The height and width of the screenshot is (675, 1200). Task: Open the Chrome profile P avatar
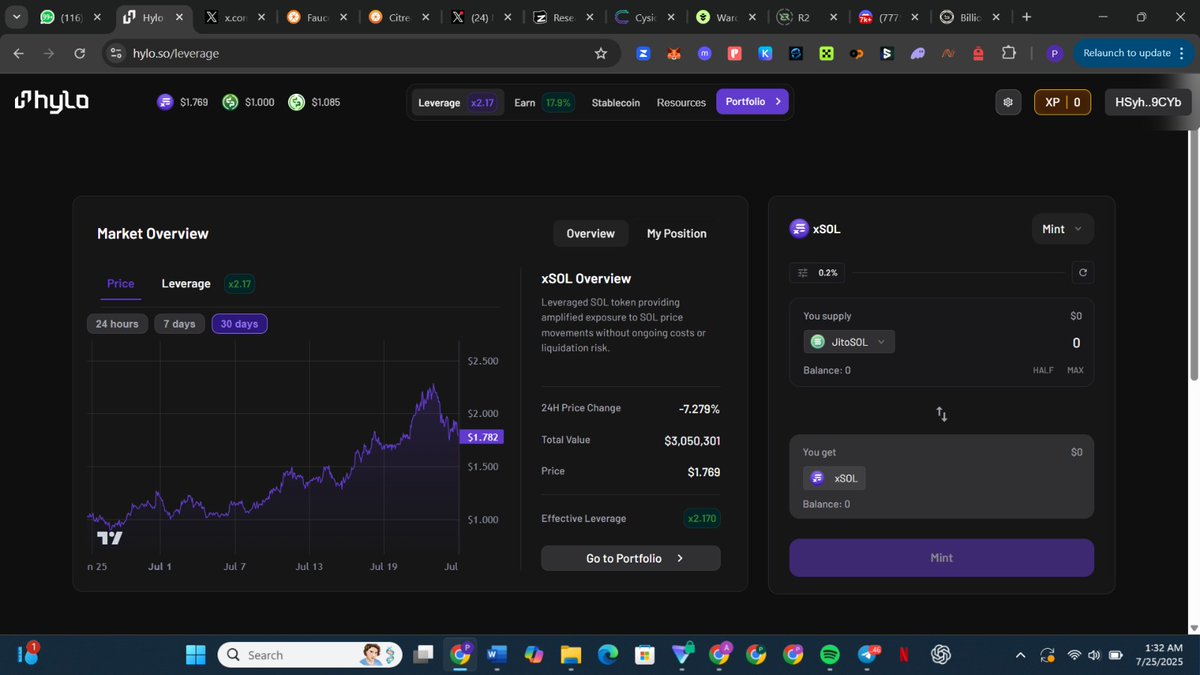point(1054,53)
